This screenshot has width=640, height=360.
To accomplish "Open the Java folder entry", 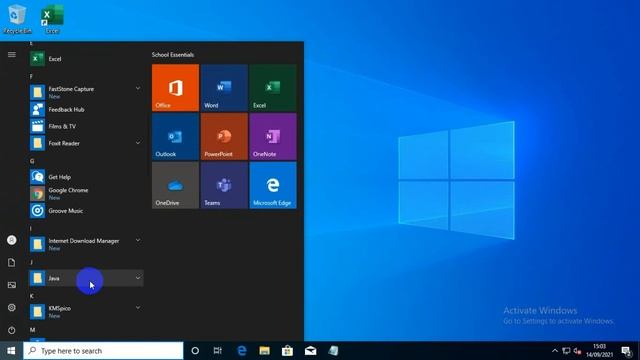I will point(86,278).
